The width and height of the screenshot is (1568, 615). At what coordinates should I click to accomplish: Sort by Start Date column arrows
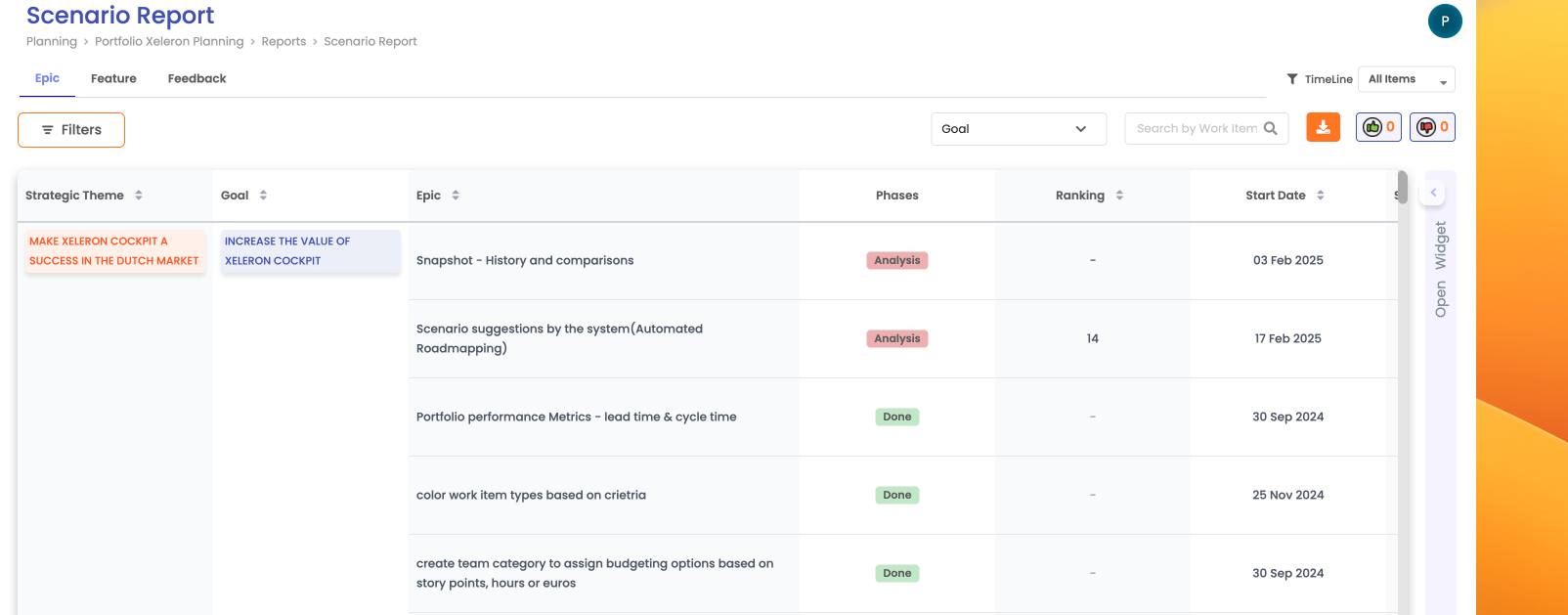click(x=1321, y=196)
